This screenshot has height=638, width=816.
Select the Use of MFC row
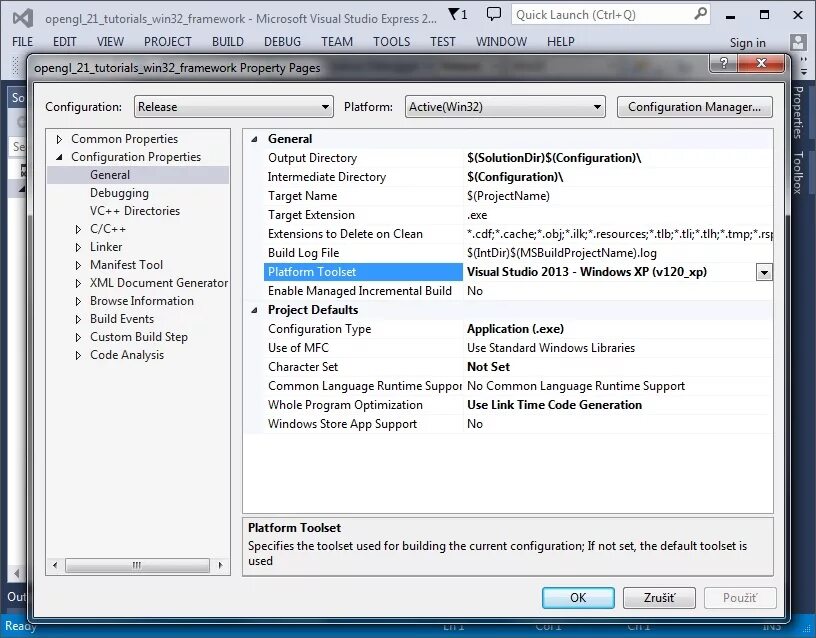click(518, 348)
